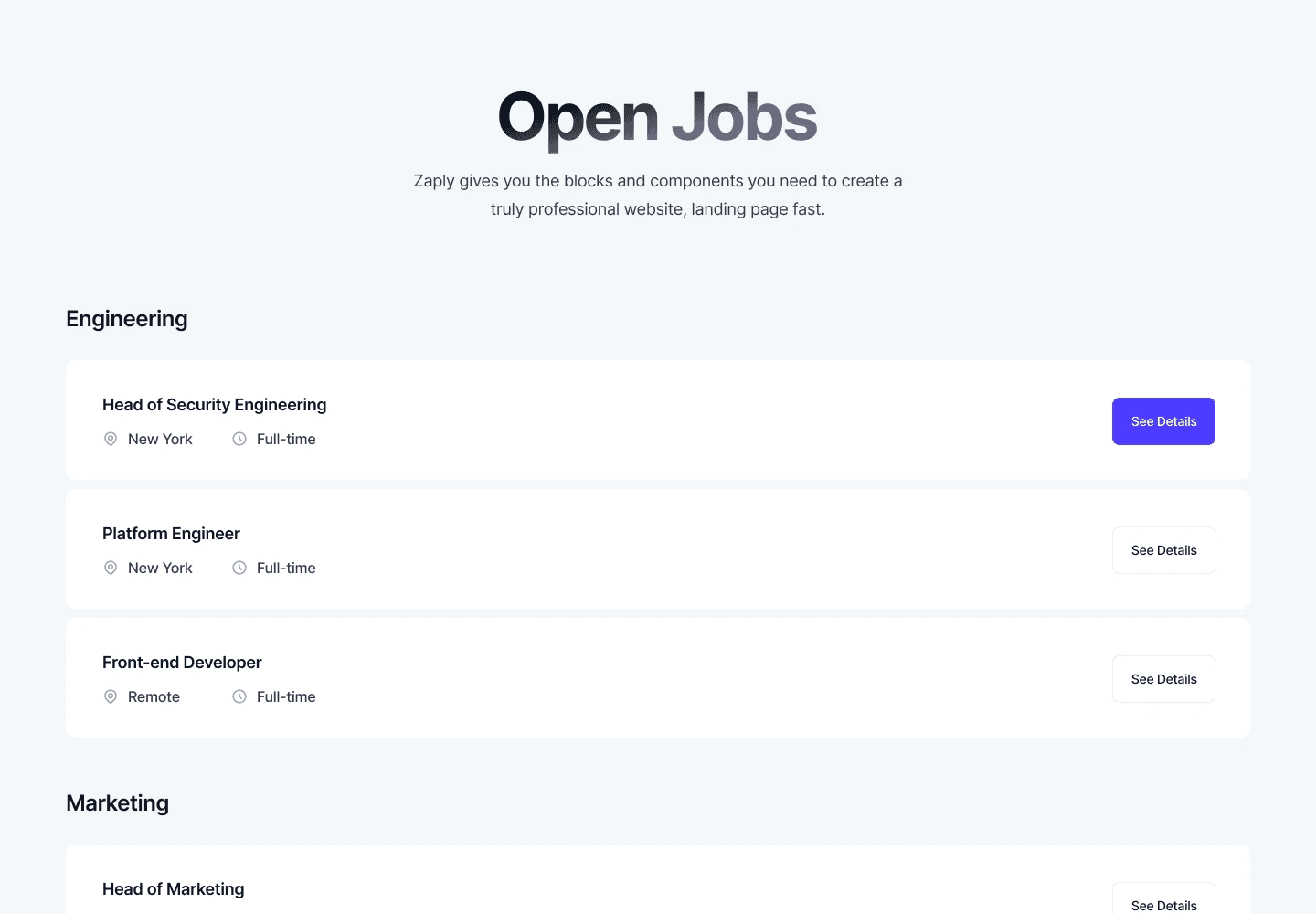Image resolution: width=1316 pixels, height=914 pixels.
Task: Click clock icon for Head of Security Engineering
Action: (239, 439)
